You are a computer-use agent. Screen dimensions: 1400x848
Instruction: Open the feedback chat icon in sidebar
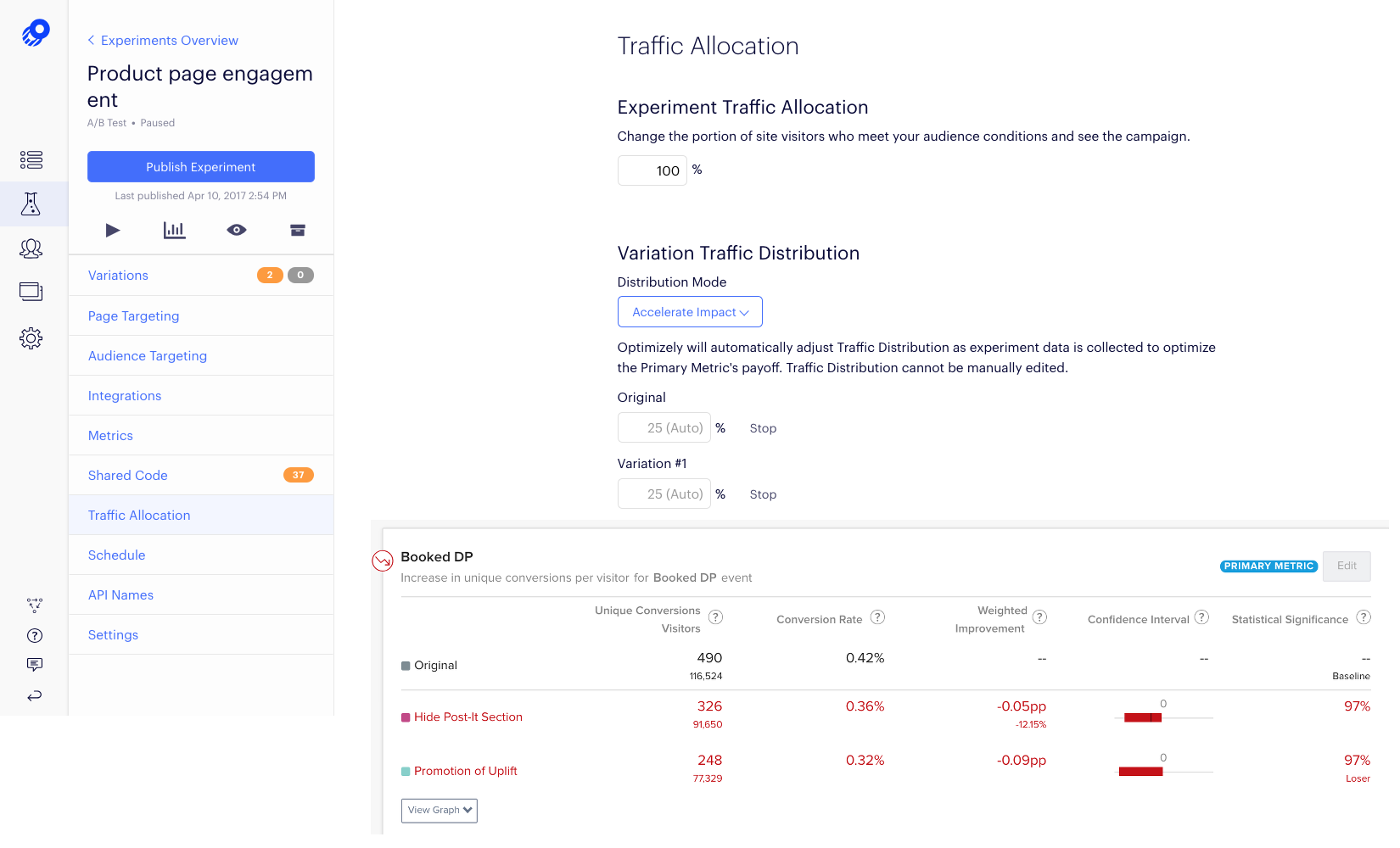point(35,664)
